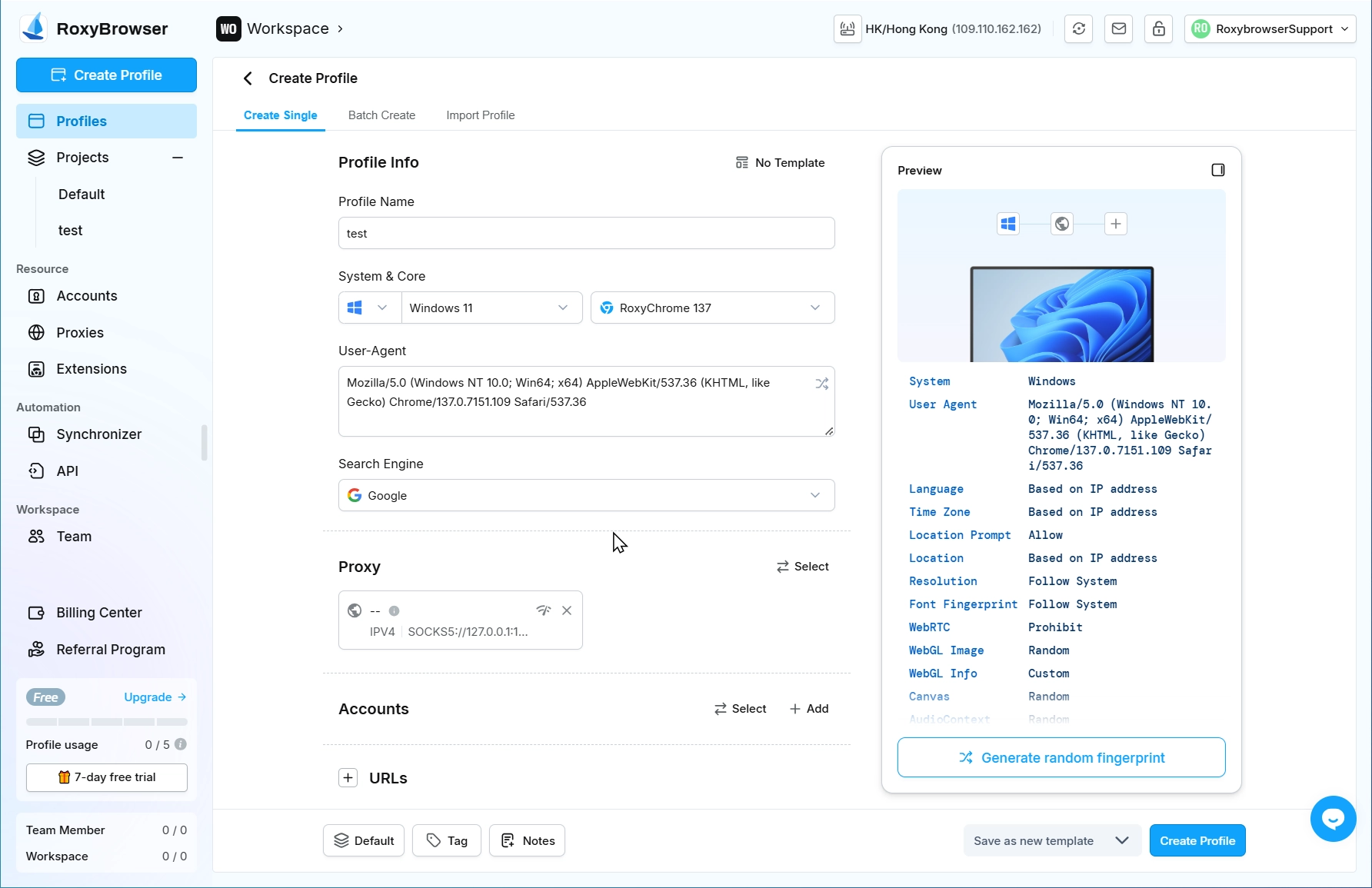Remove the SOCKS5 proxy with X icon
1372x888 pixels.
(x=567, y=610)
